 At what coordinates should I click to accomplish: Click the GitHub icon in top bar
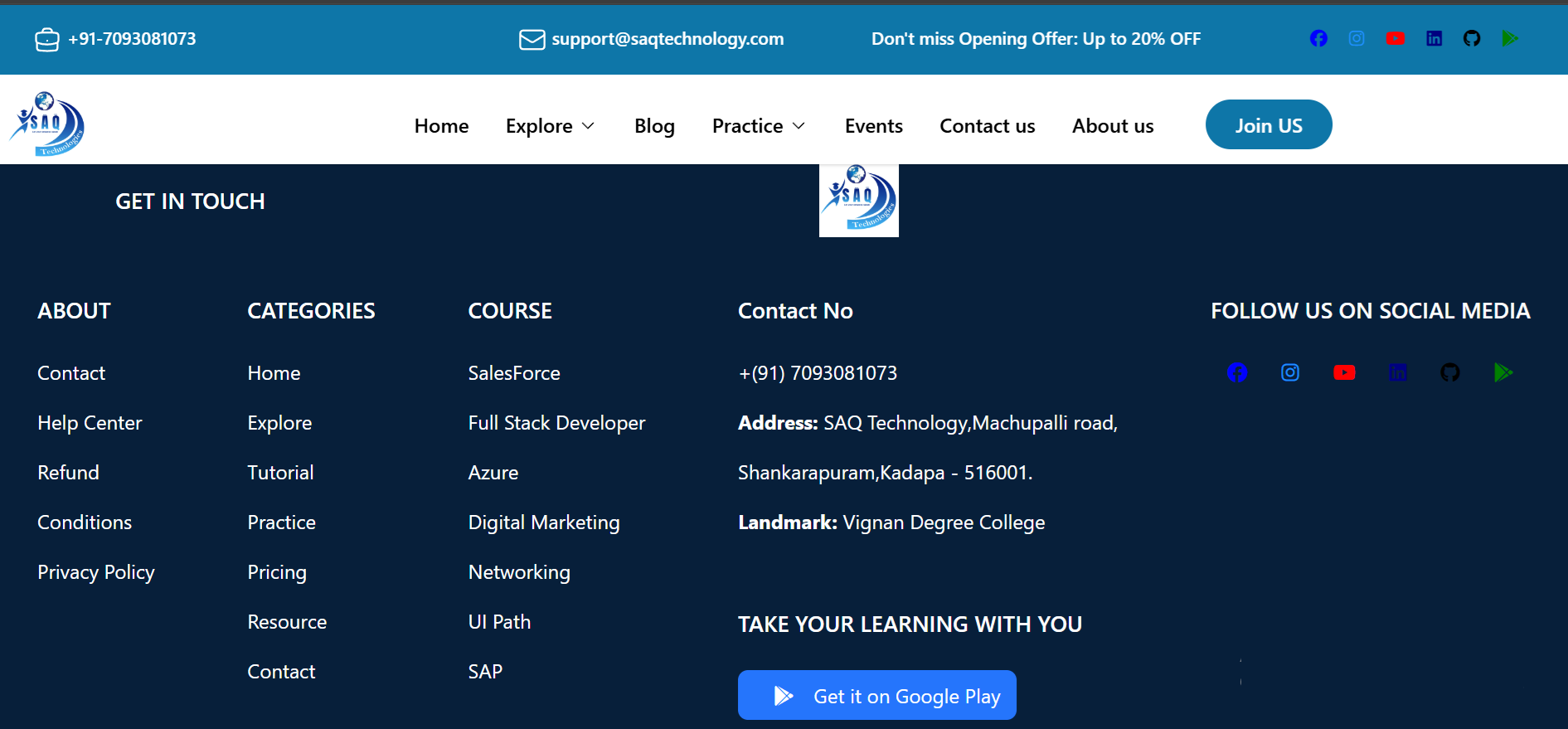(1472, 39)
